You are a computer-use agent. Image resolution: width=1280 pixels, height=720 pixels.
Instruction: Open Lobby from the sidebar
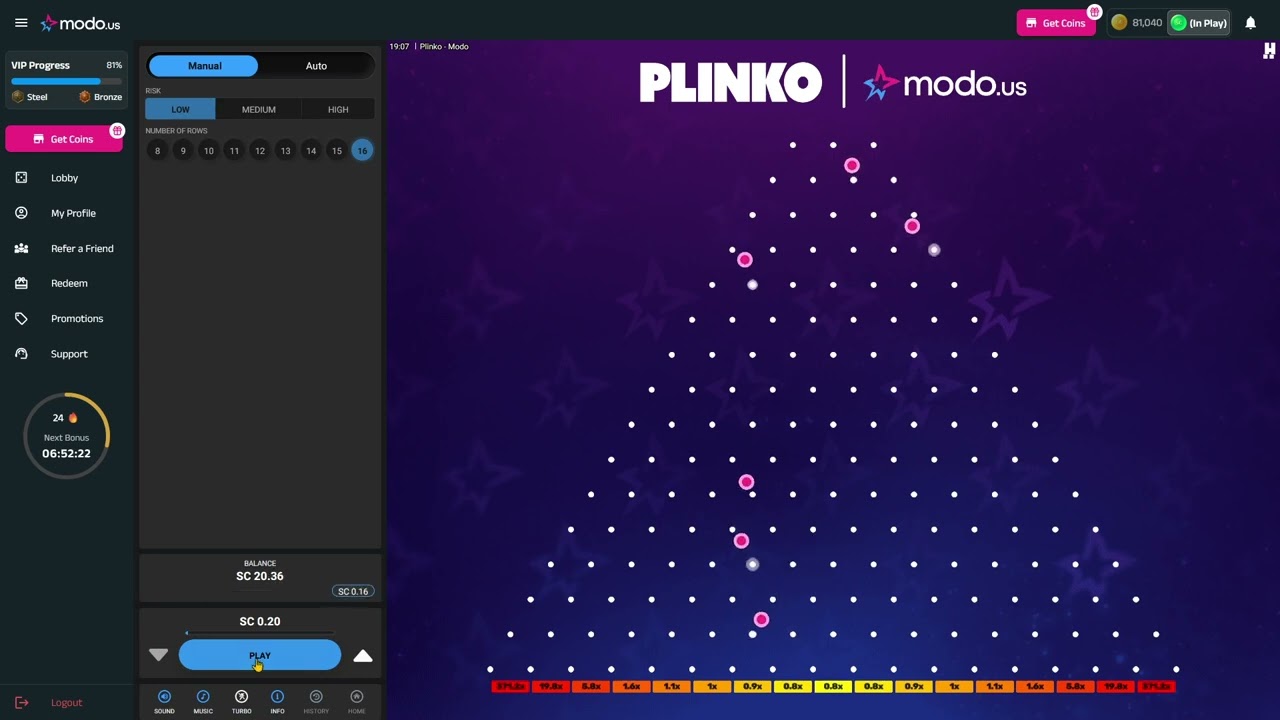click(x=64, y=178)
